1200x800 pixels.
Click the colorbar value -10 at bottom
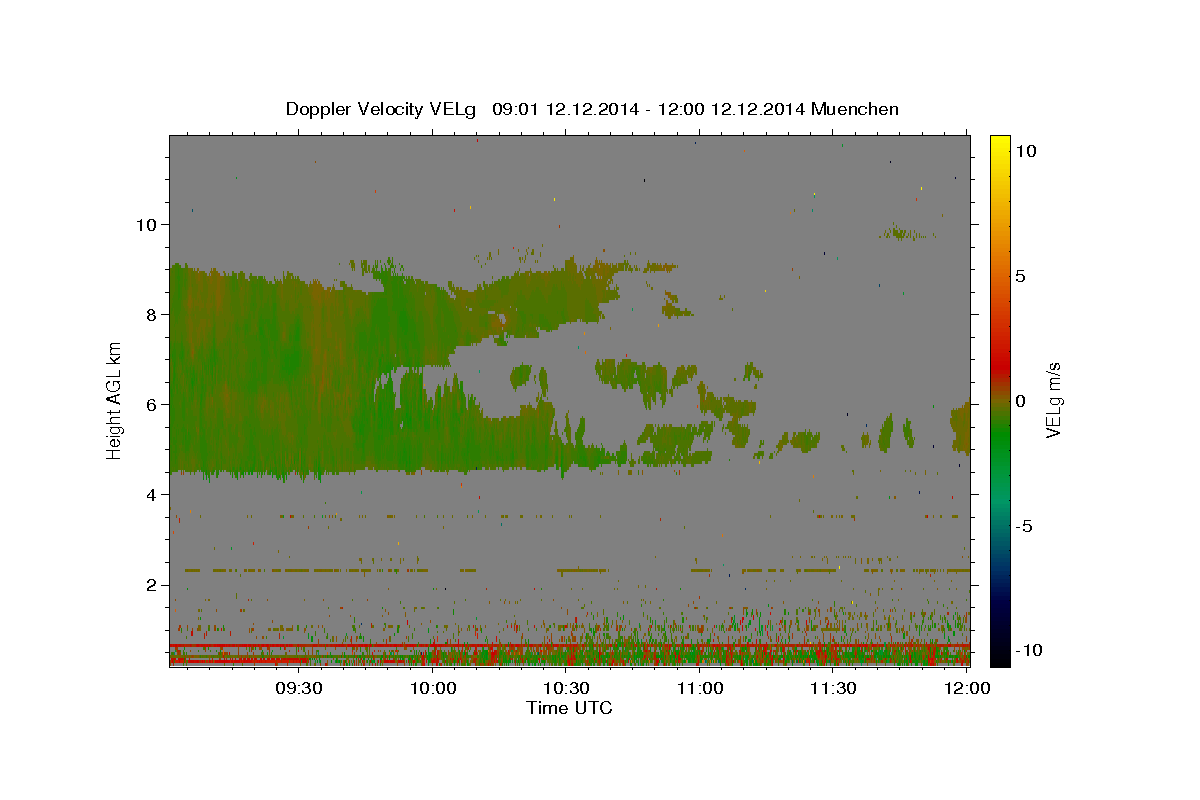1028,650
